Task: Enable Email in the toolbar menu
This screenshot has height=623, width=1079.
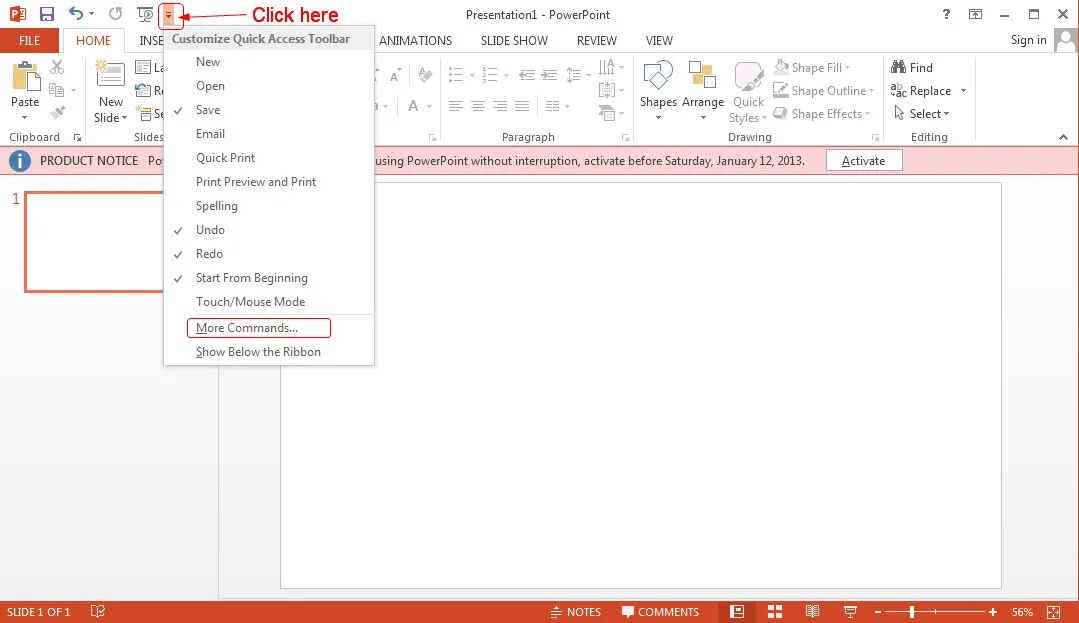Action: coord(269,134)
